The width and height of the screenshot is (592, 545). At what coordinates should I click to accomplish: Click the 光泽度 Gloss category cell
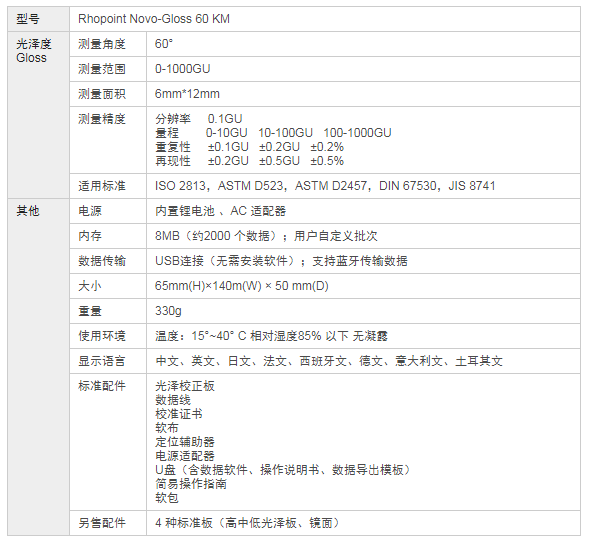pyautogui.click(x=39, y=115)
